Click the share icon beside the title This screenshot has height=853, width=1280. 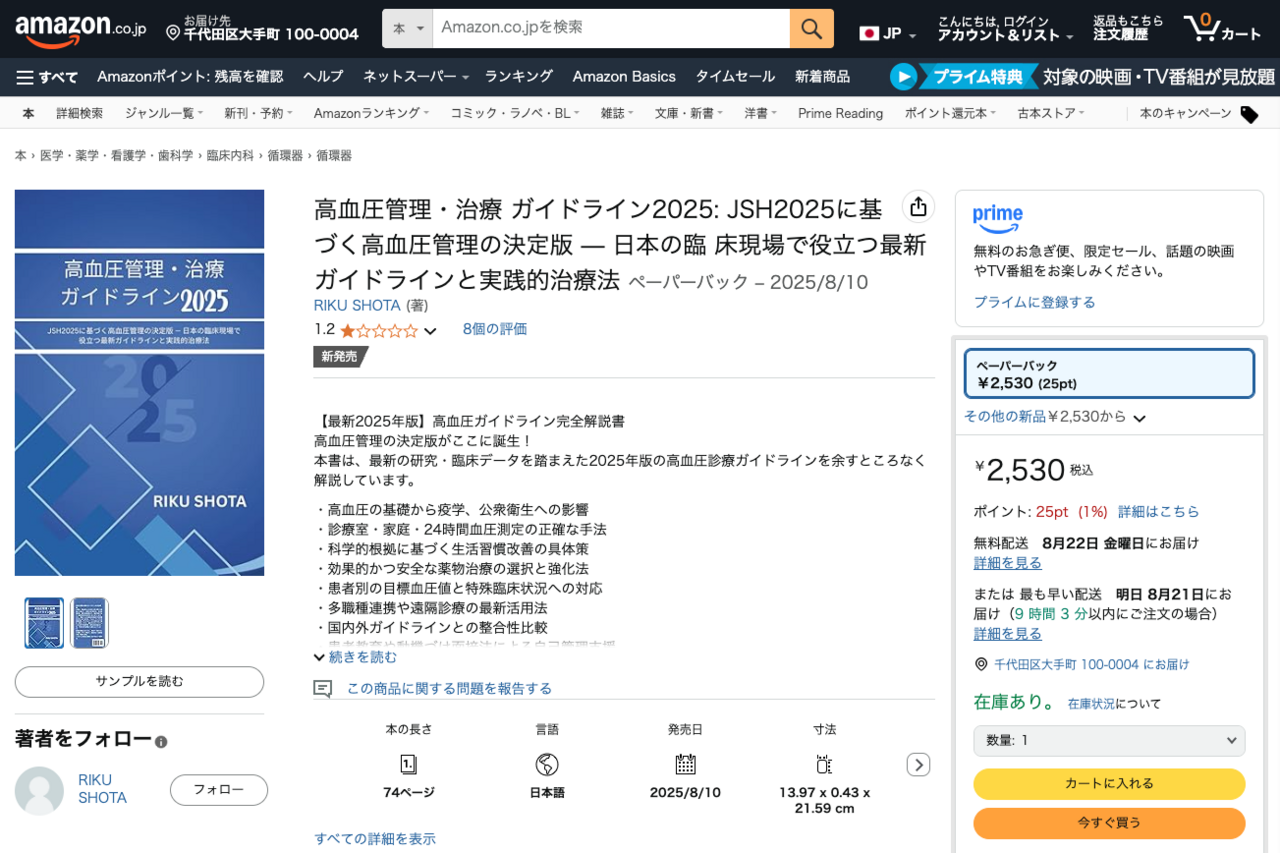tap(918, 207)
